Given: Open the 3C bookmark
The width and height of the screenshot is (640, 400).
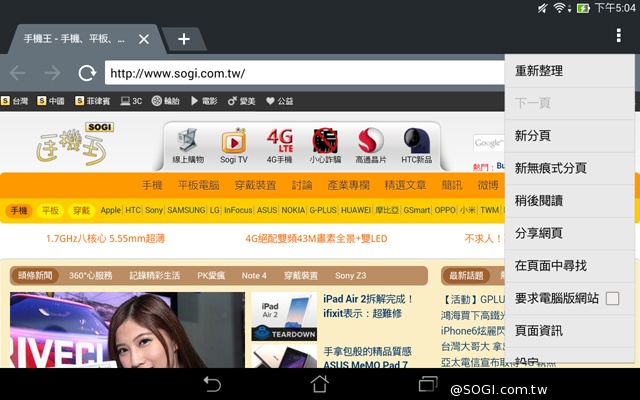Looking at the screenshot, I should [131, 101].
